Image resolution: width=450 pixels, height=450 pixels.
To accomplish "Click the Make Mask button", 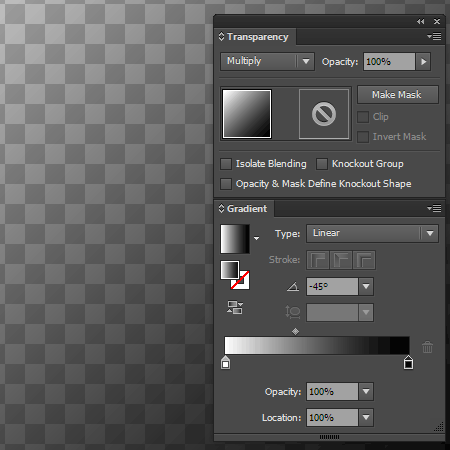I will [x=398, y=95].
